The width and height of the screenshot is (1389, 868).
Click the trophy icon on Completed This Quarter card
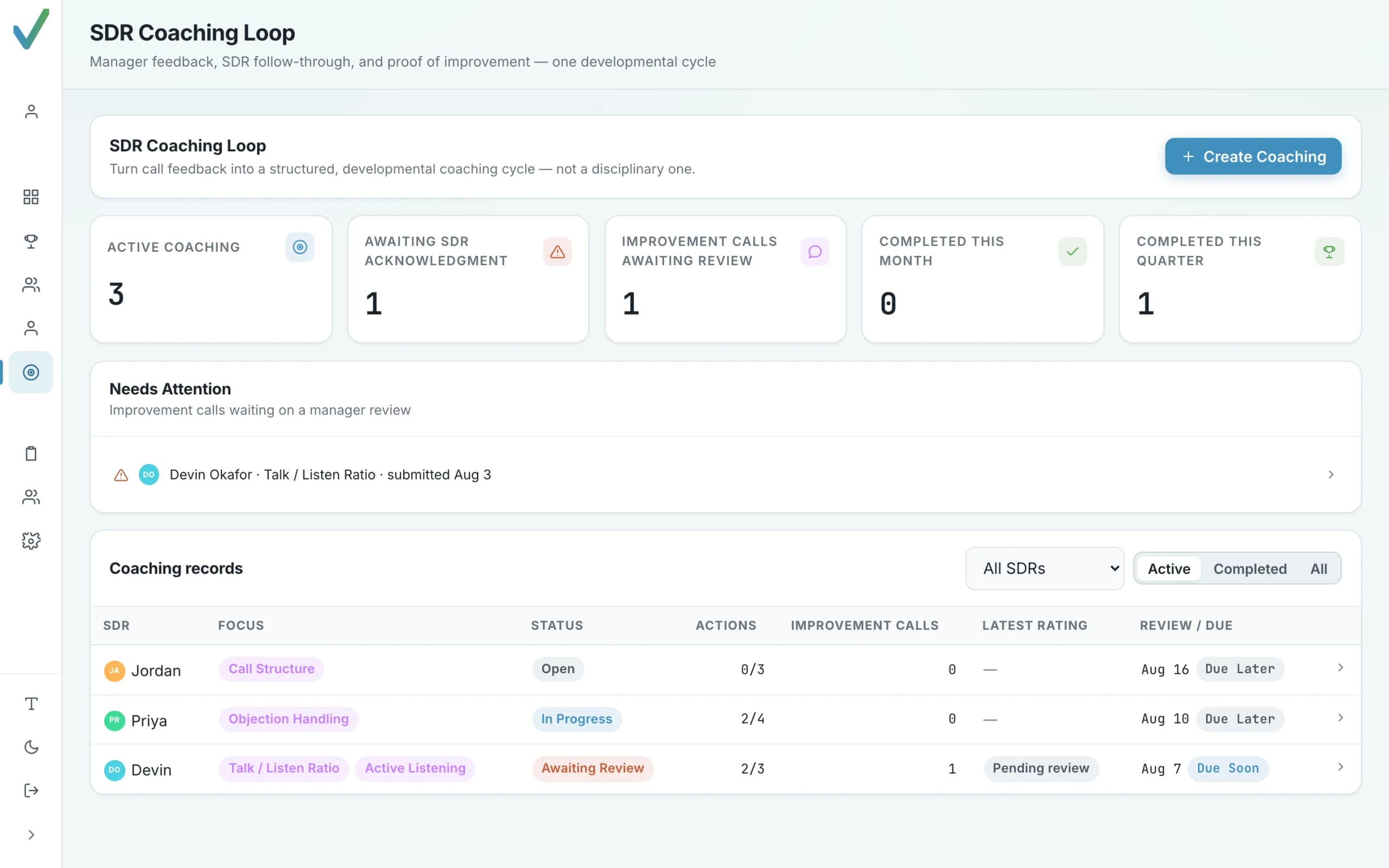tap(1329, 251)
